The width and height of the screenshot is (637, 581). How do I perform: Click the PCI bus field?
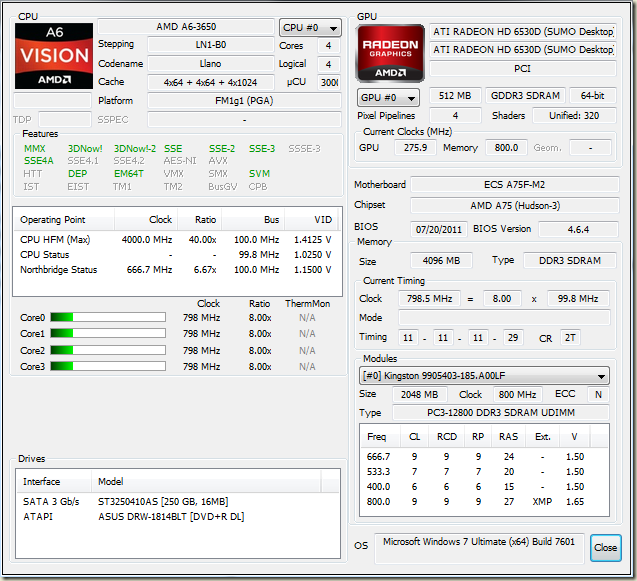pyautogui.click(x=523, y=69)
